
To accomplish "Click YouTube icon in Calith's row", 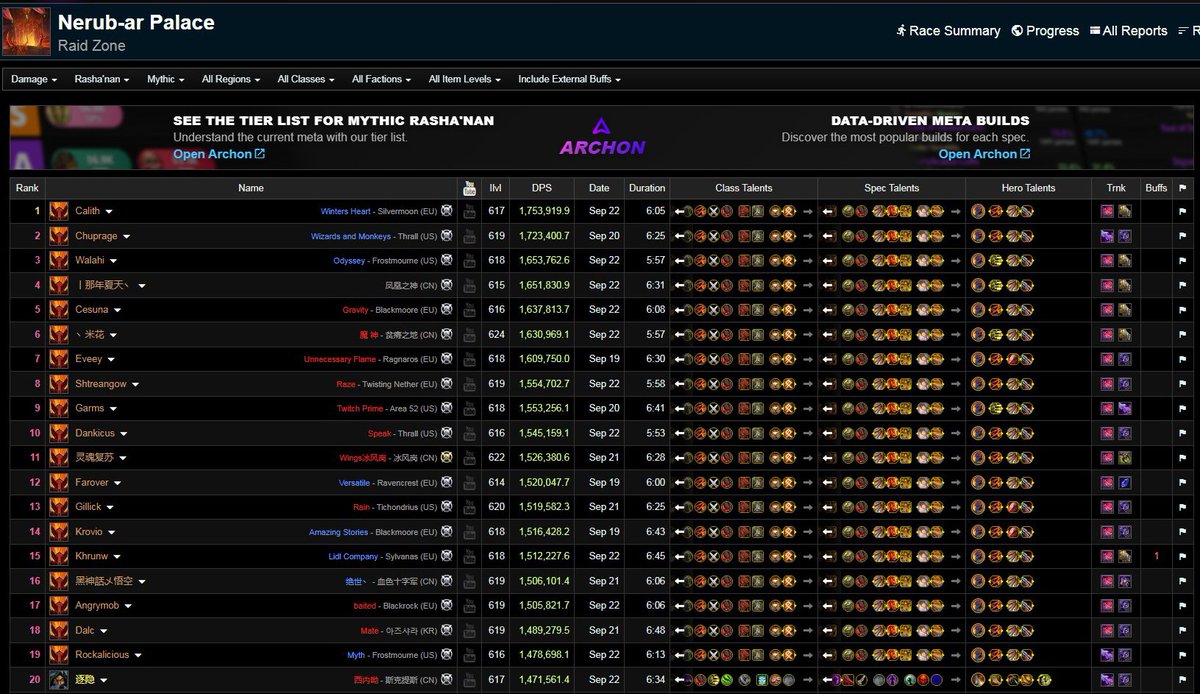I will coord(470,211).
